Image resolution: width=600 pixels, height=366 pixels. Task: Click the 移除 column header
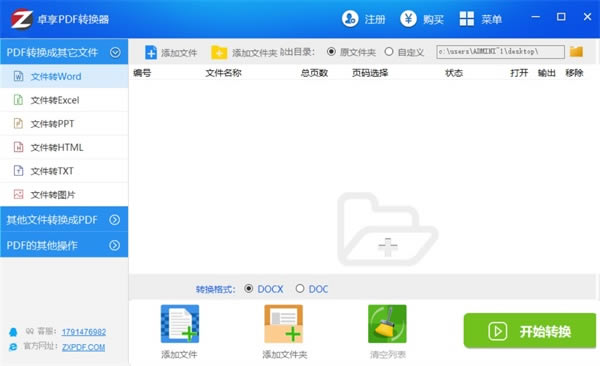(x=574, y=73)
